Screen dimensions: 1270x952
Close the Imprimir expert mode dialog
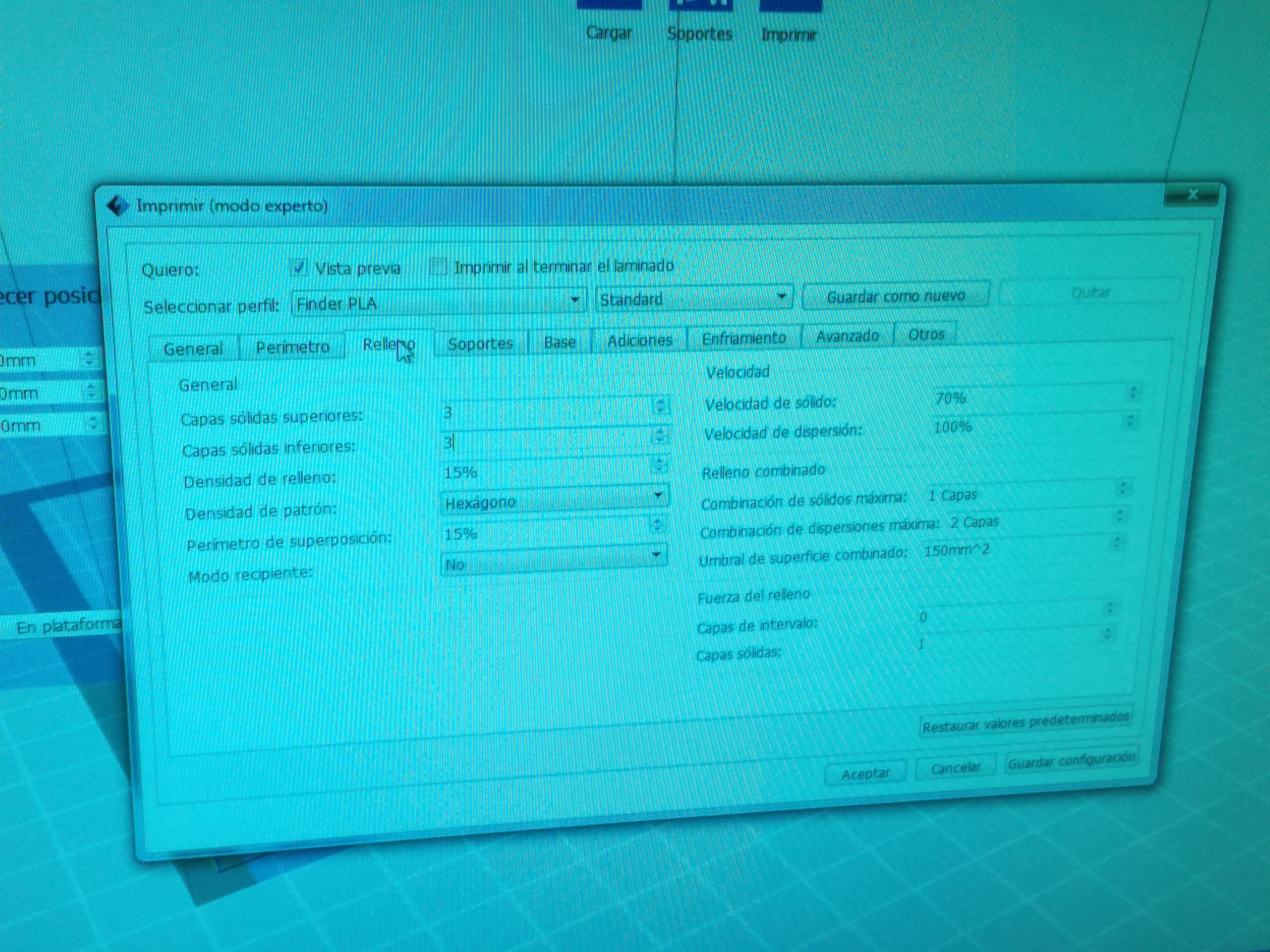[x=1192, y=195]
